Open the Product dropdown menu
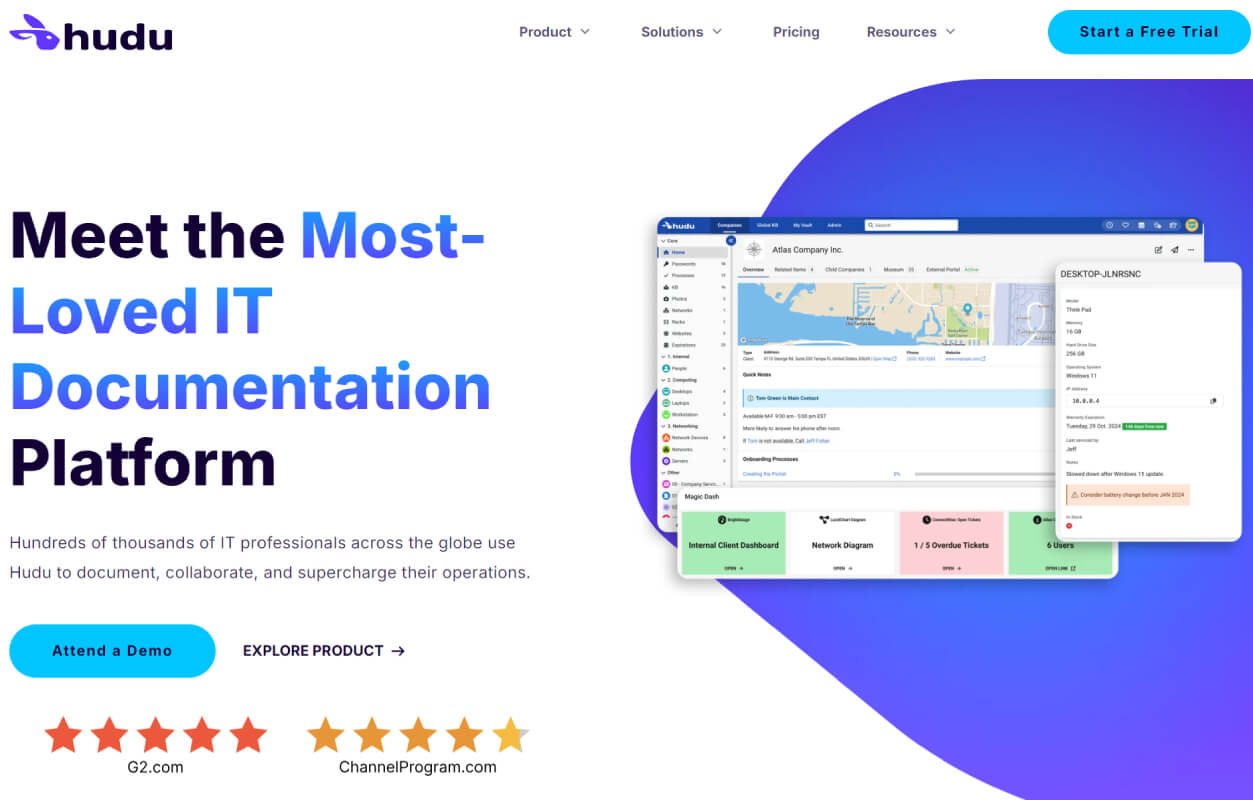The height and width of the screenshot is (800, 1253). 554,32
